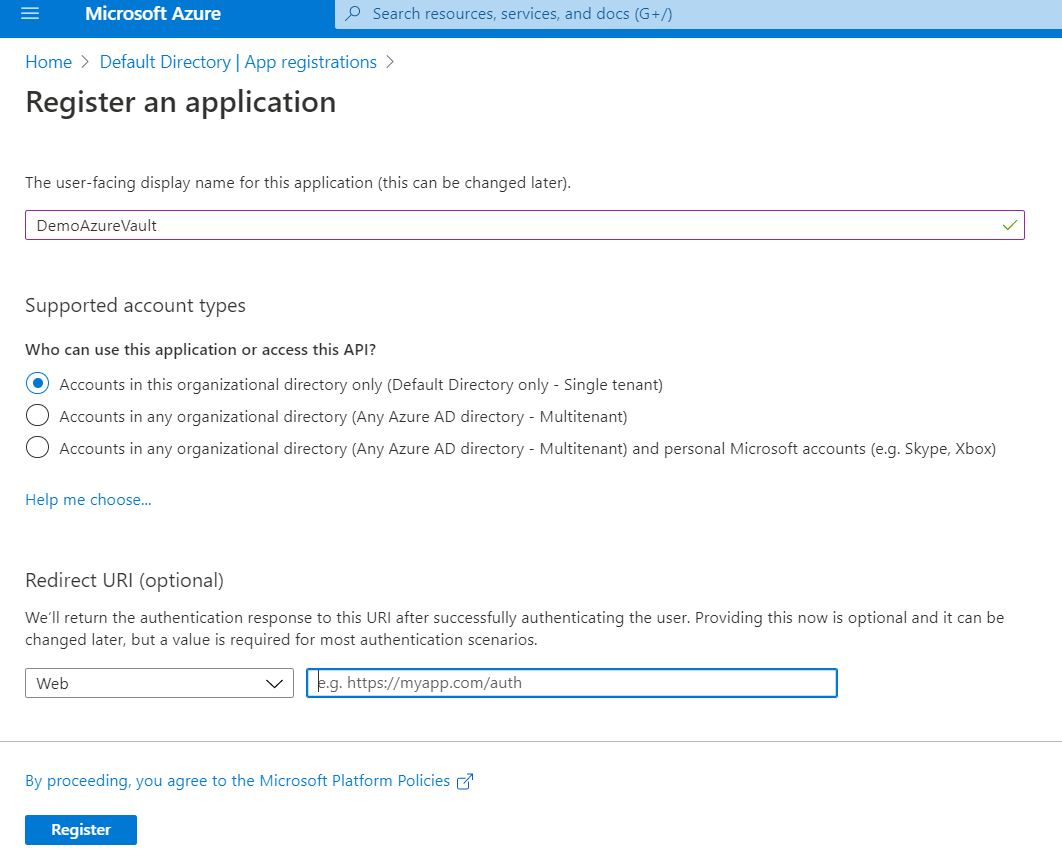The image size is (1062, 856).
Task: Click 'Who can use this application' question text
Action: coord(200,349)
